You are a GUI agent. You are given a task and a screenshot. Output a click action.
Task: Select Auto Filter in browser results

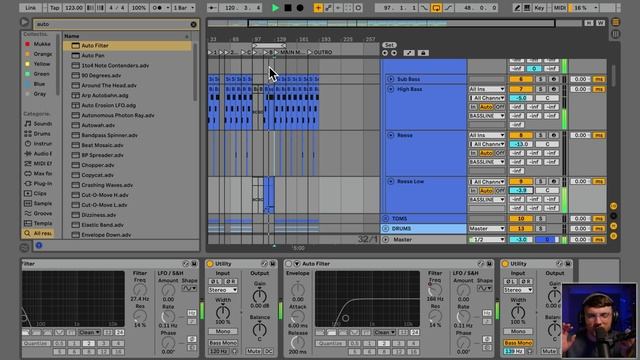pyautogui.click(x=127, y=46)
